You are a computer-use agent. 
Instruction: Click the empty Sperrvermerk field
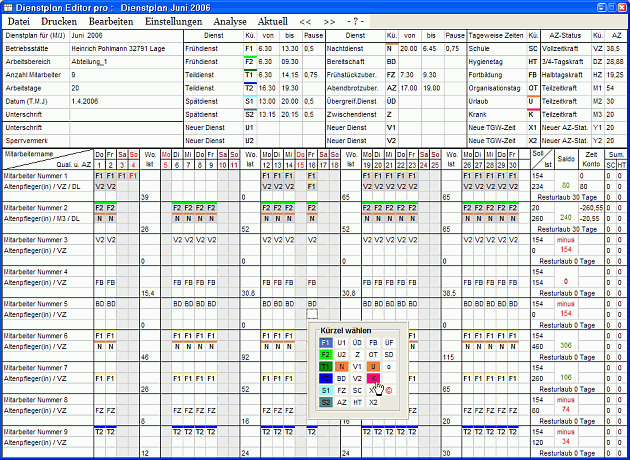click(126, 141)
